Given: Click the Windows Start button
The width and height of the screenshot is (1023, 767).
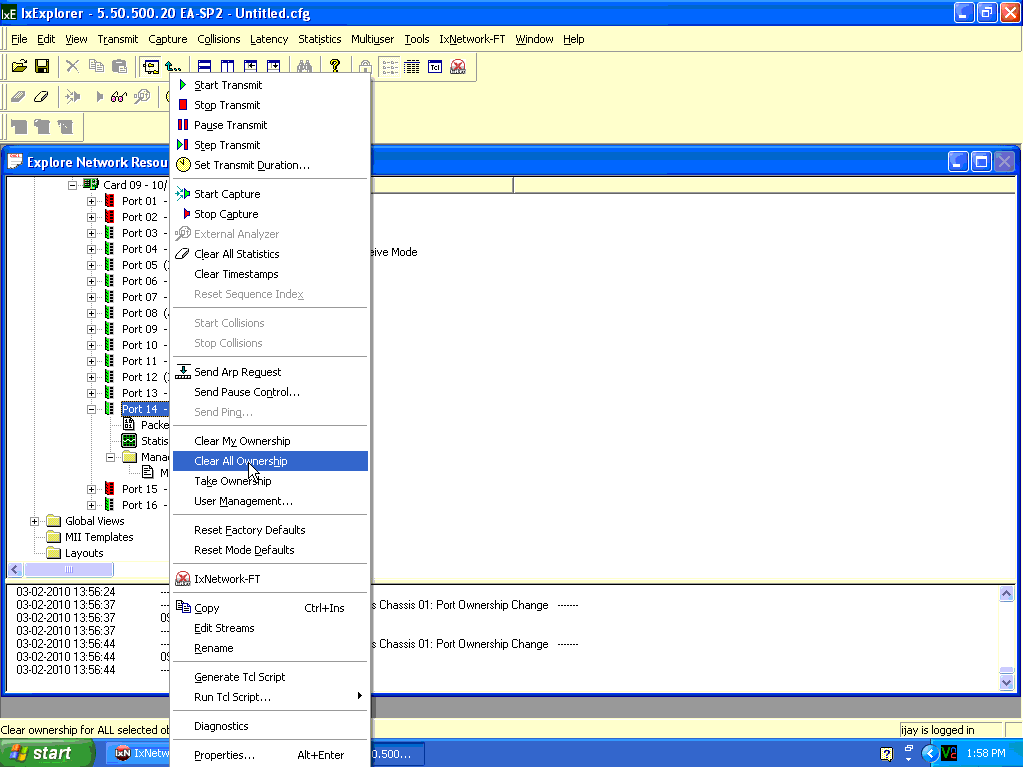Looking at the screenshot, I should click(46, 753).
